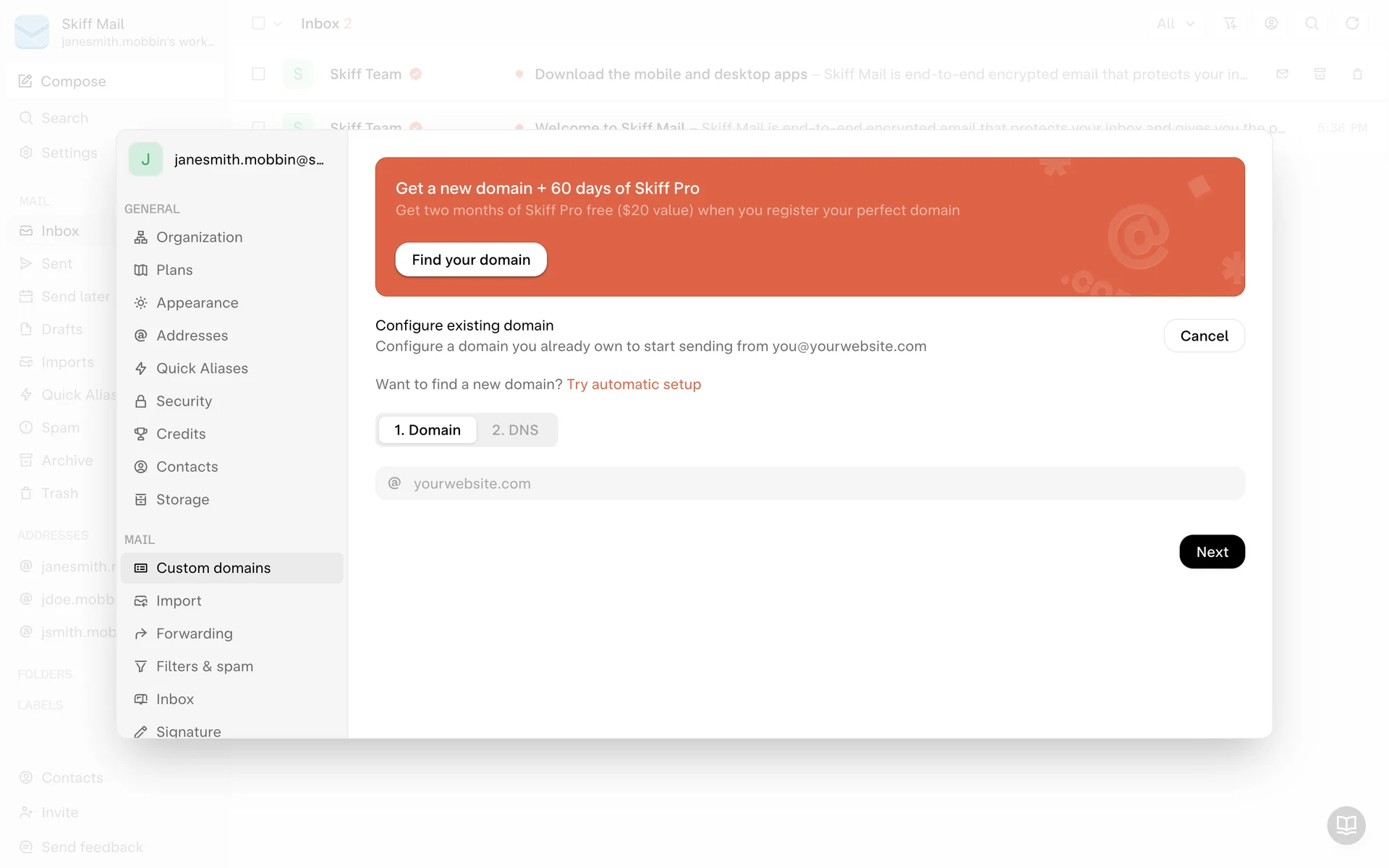Expand the chevron next to the select-all checkbox
Screen dimensions: 1389x868
[x=278, y=23]
